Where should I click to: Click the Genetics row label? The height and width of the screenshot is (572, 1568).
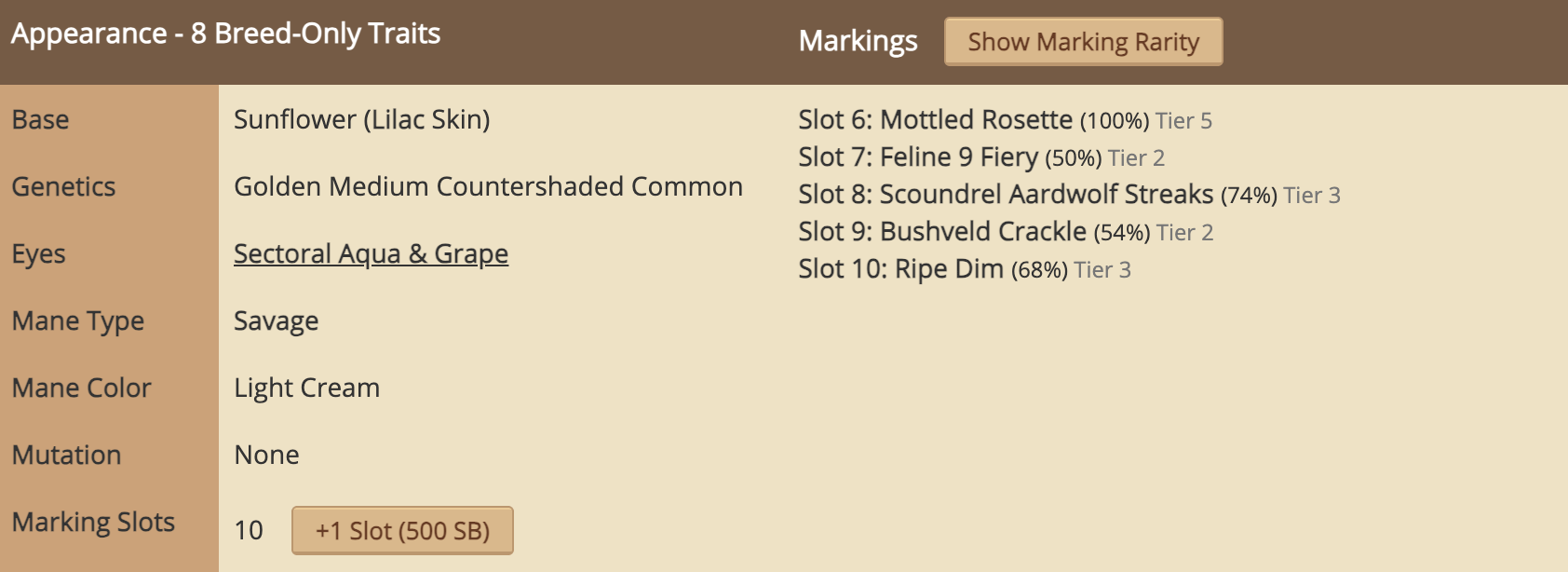tap(63, 187)
